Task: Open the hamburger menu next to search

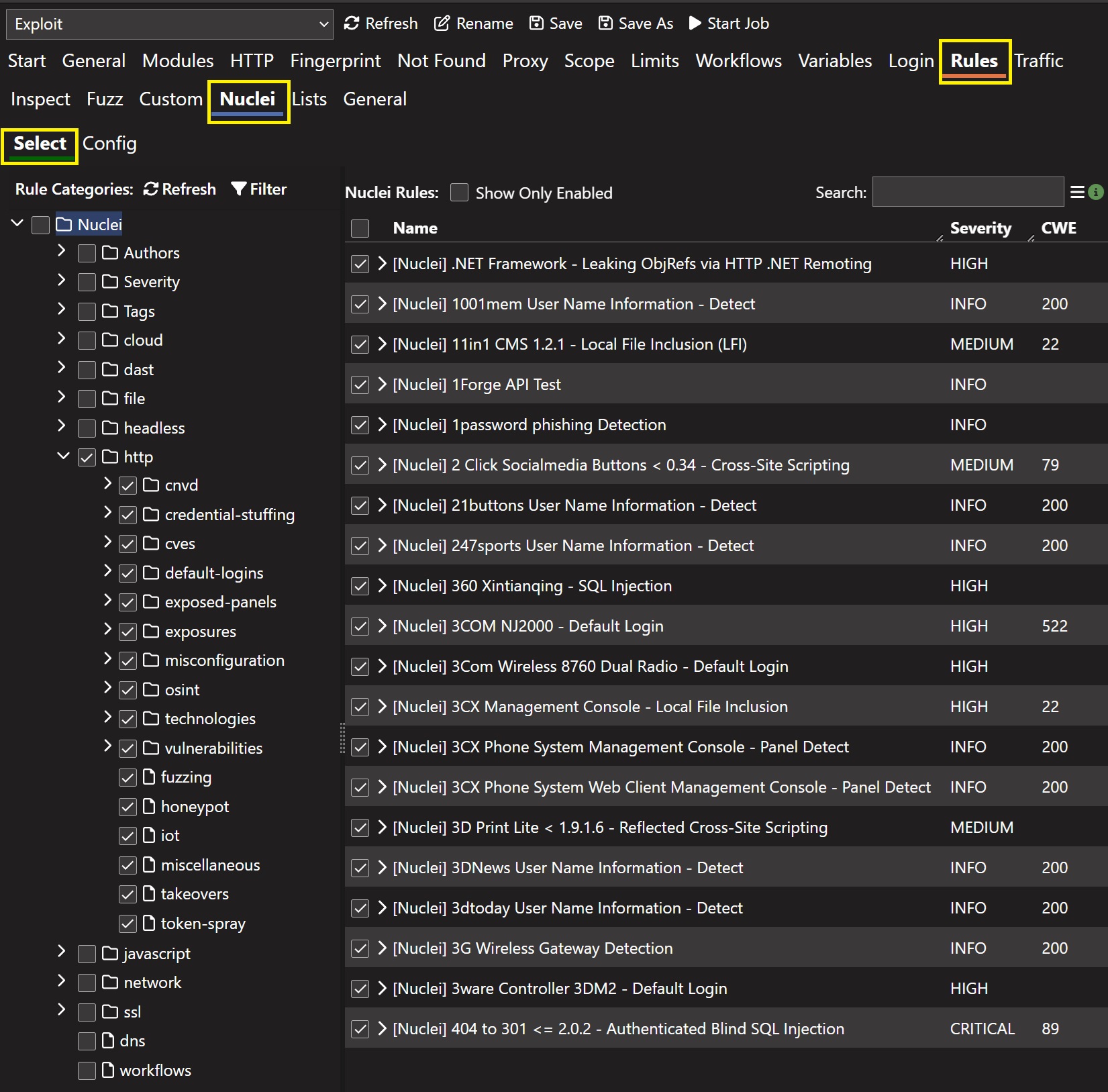Action: click(1077, 193)
